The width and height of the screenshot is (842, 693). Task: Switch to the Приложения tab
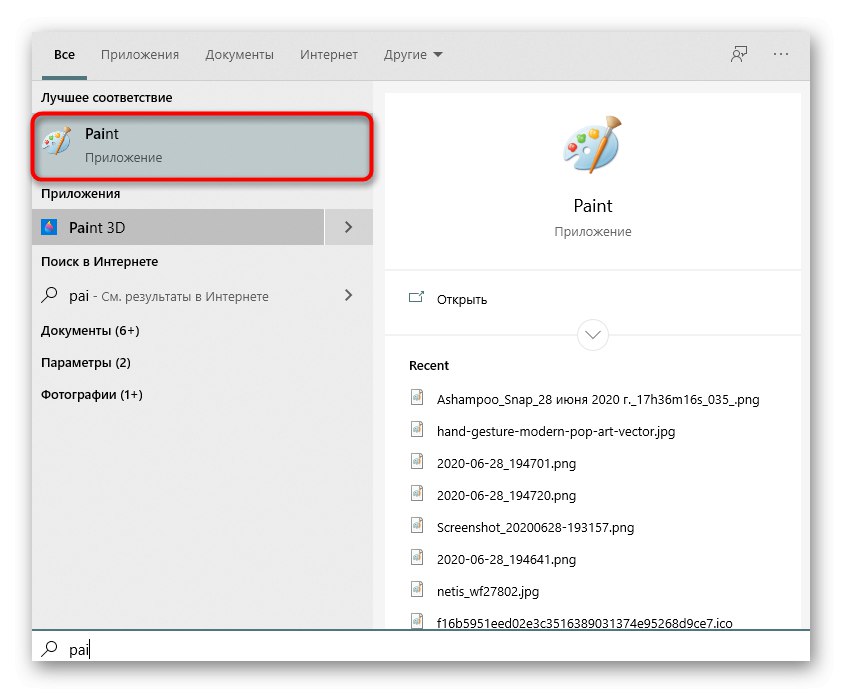(140, 55)
